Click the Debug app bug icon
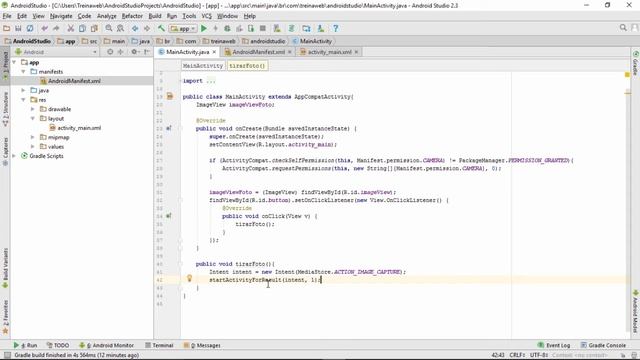This screenshot has height=360, width=640. (x=227, y=29)
